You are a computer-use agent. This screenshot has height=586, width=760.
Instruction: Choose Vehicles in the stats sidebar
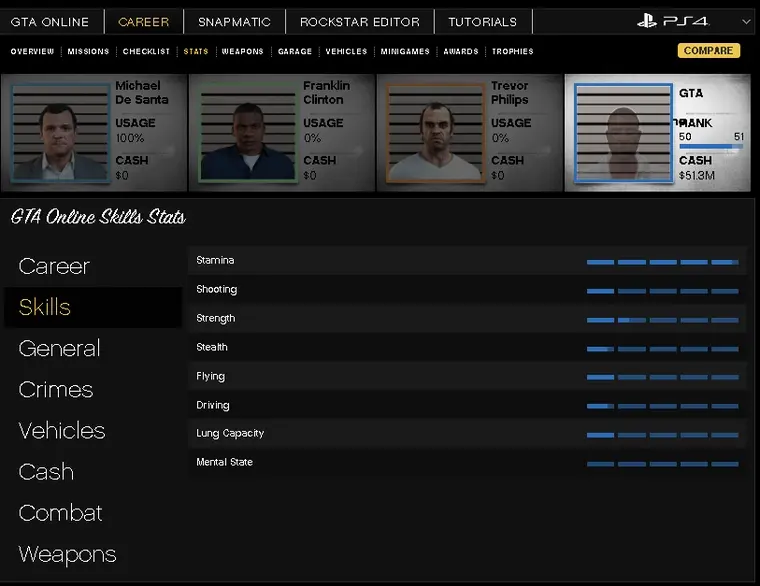[62, 430]
